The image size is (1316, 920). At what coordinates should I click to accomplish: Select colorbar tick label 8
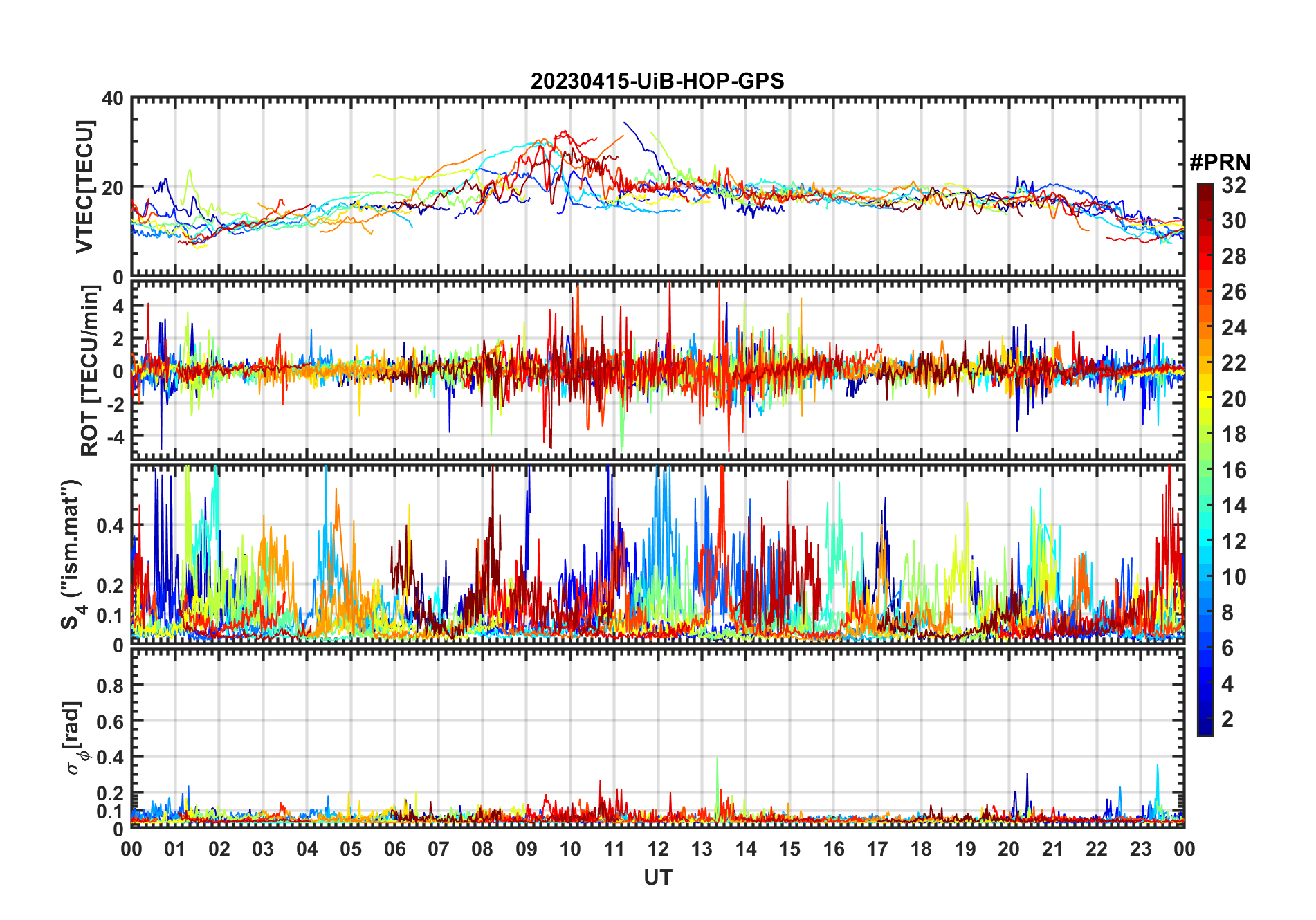1227,612
